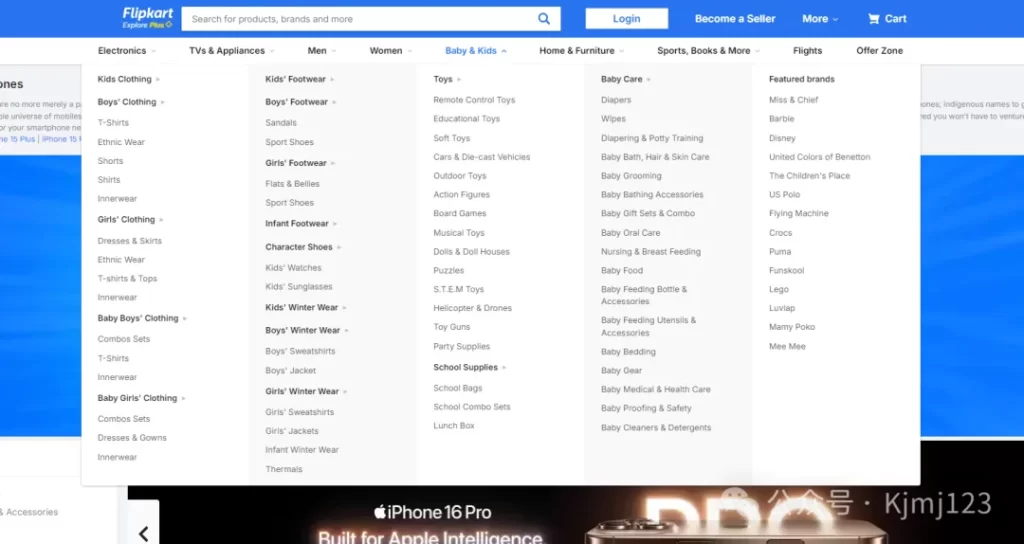1024x544 pixels.
Task: Open the Flights tab
Action: tap(807, 50)
